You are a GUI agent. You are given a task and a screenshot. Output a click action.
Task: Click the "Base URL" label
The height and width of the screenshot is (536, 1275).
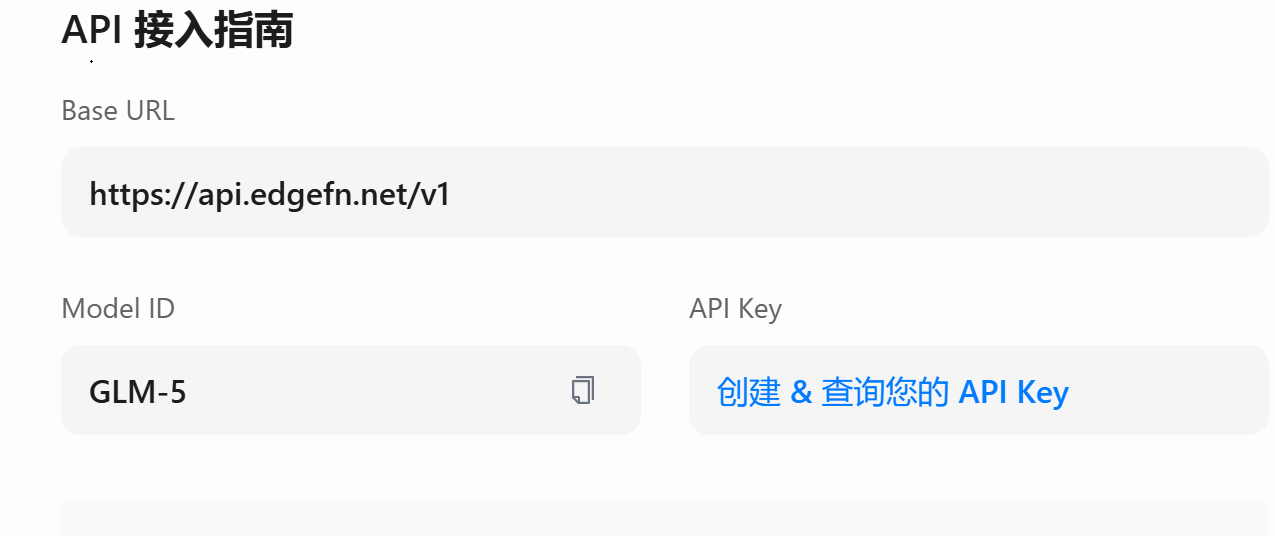(x=118, y=110)
